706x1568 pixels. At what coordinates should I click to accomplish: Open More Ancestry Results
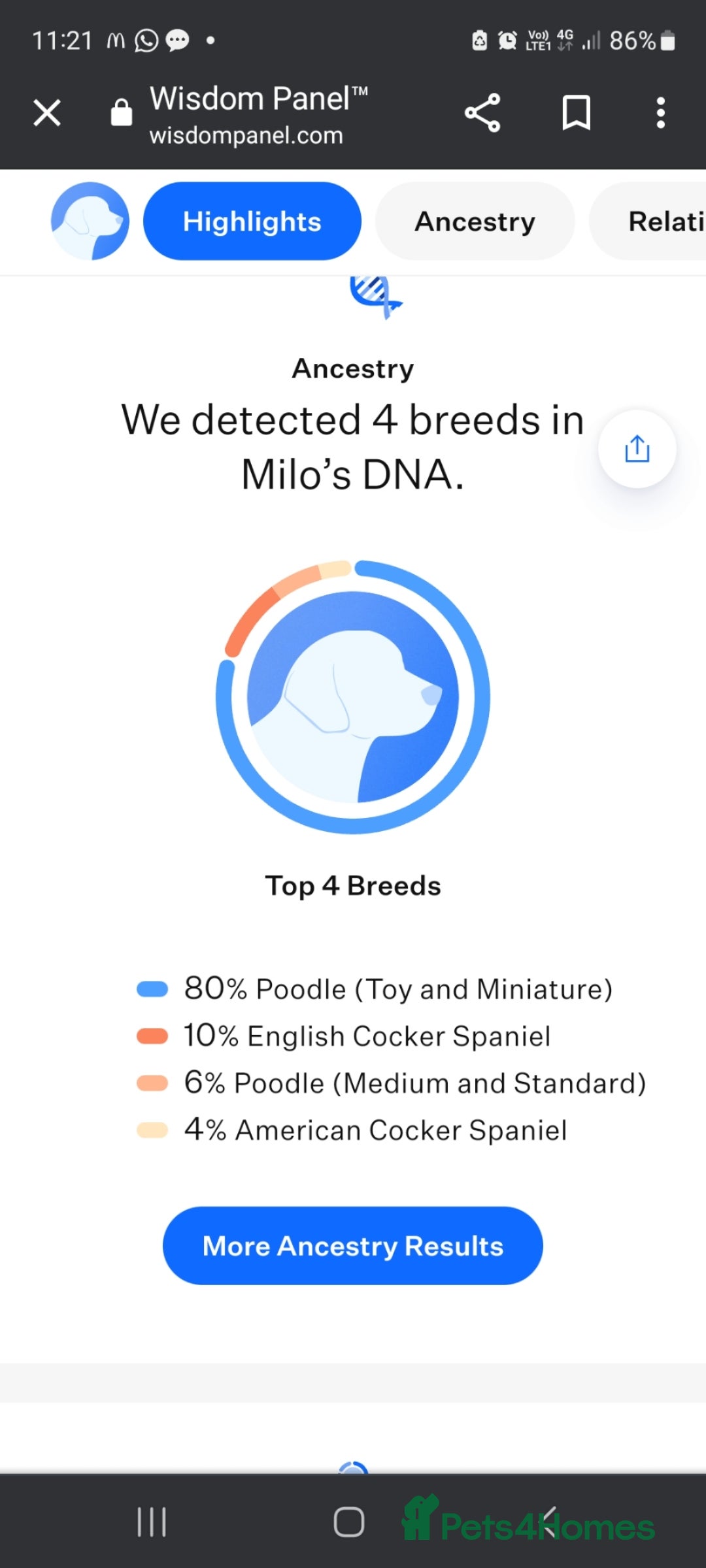point(353,1246)
